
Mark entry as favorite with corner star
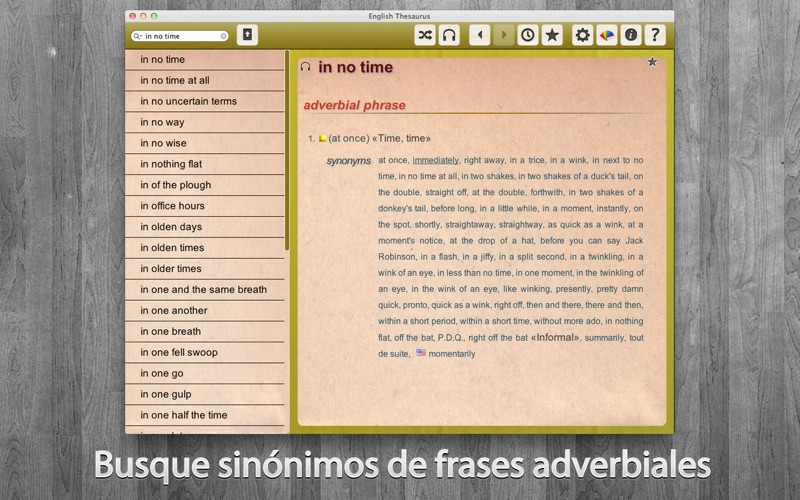point(652,62)
